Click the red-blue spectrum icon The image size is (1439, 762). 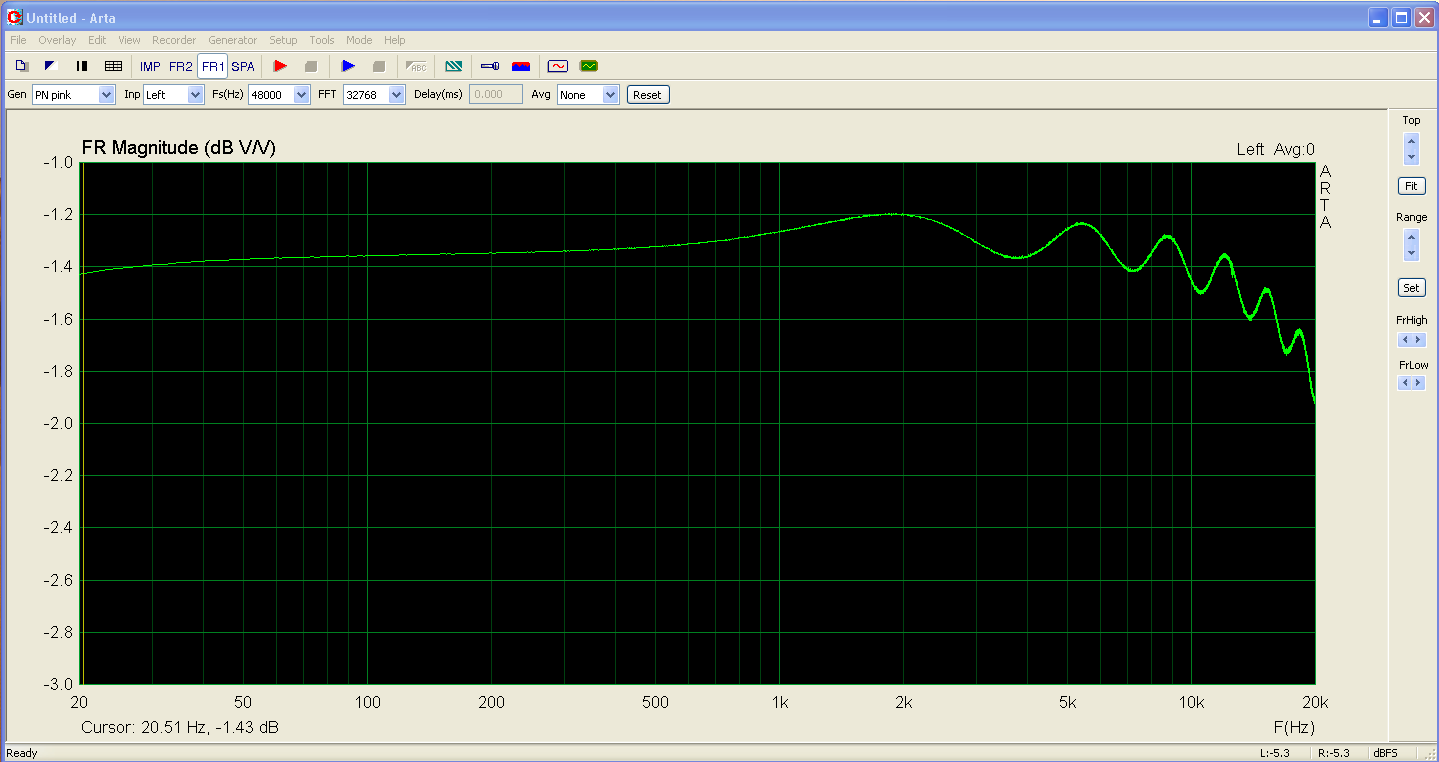pyautogui.click(x=521, y=66)
